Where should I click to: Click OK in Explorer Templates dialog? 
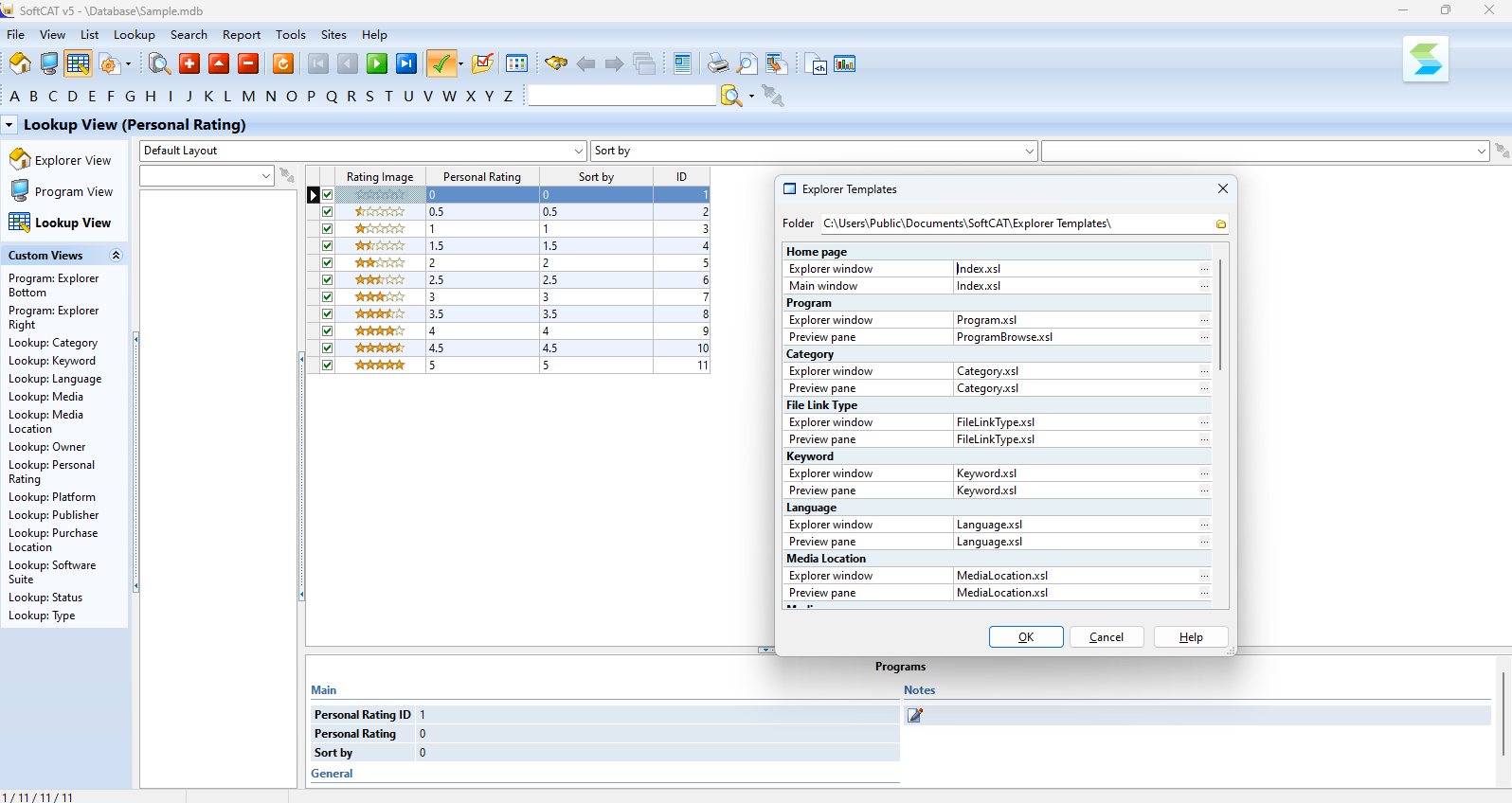point(1026,637)
